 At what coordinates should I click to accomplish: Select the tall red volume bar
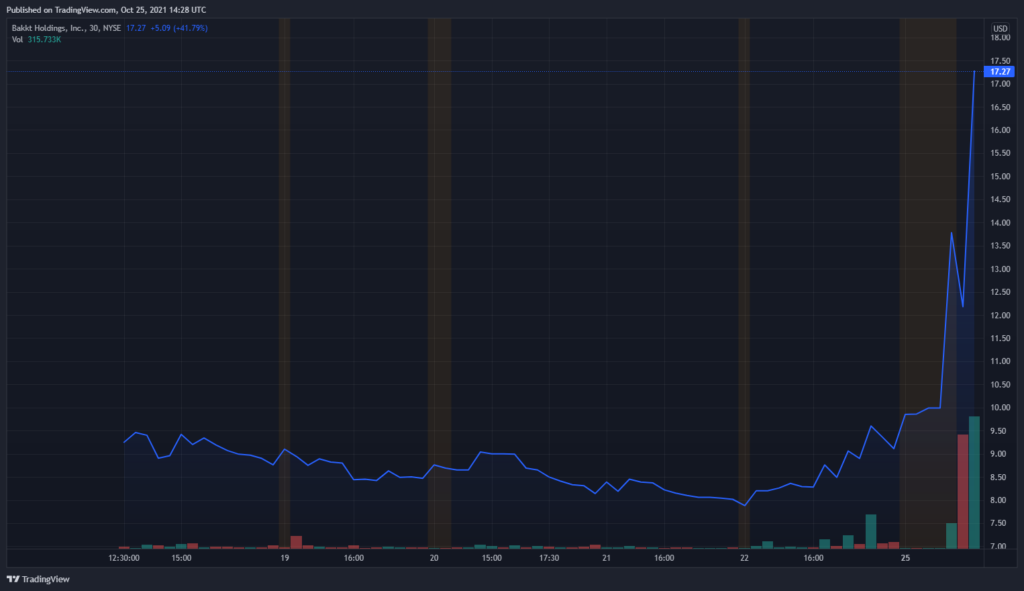pos(963,492)
